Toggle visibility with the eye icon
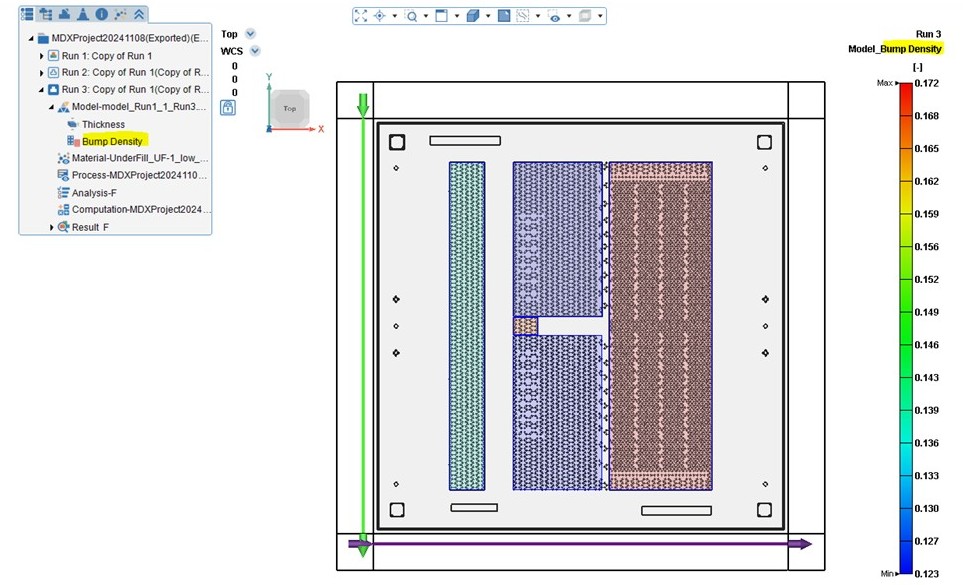This screenshot has height=585, width=963. (x=553, y=16)
